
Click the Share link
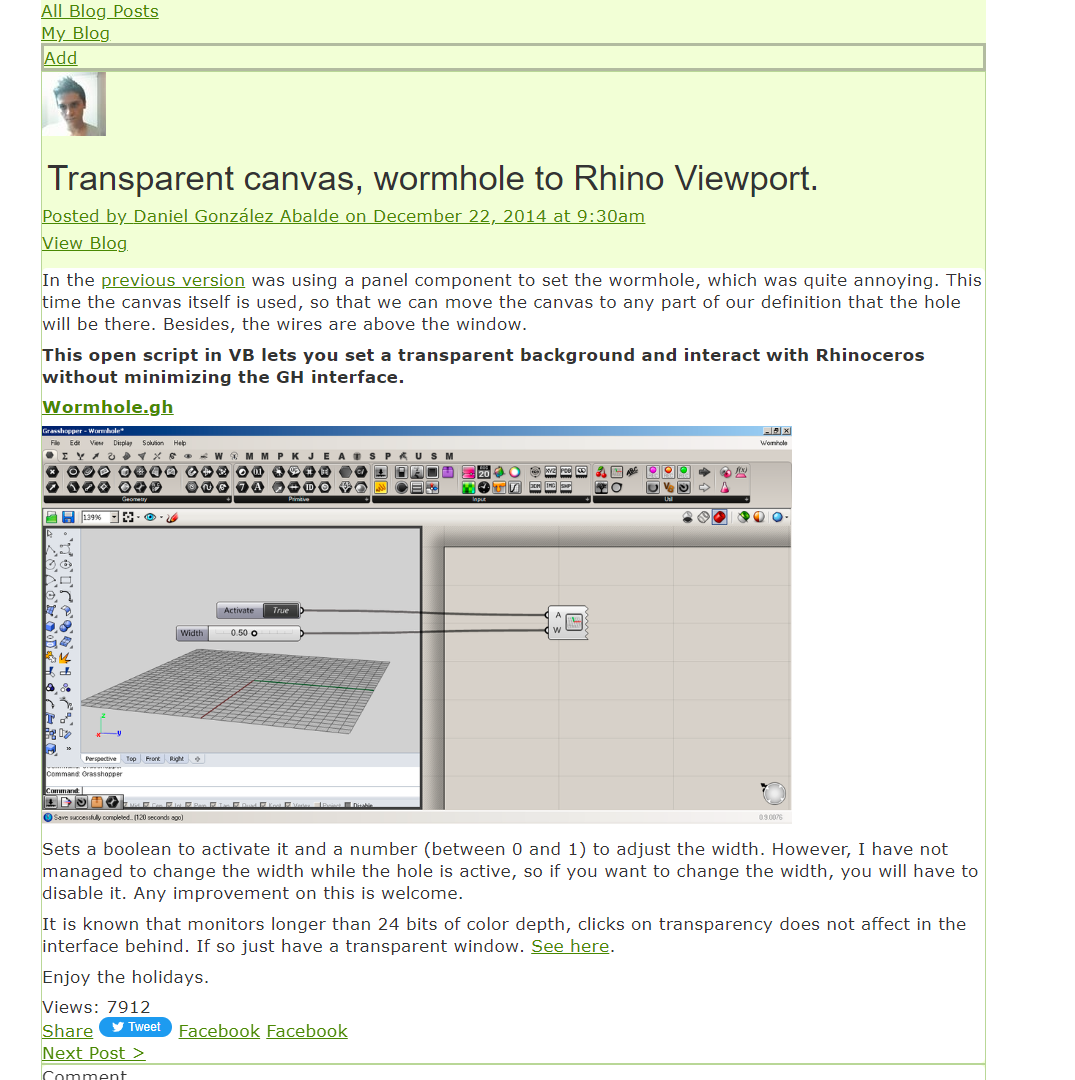point(67,1031)
